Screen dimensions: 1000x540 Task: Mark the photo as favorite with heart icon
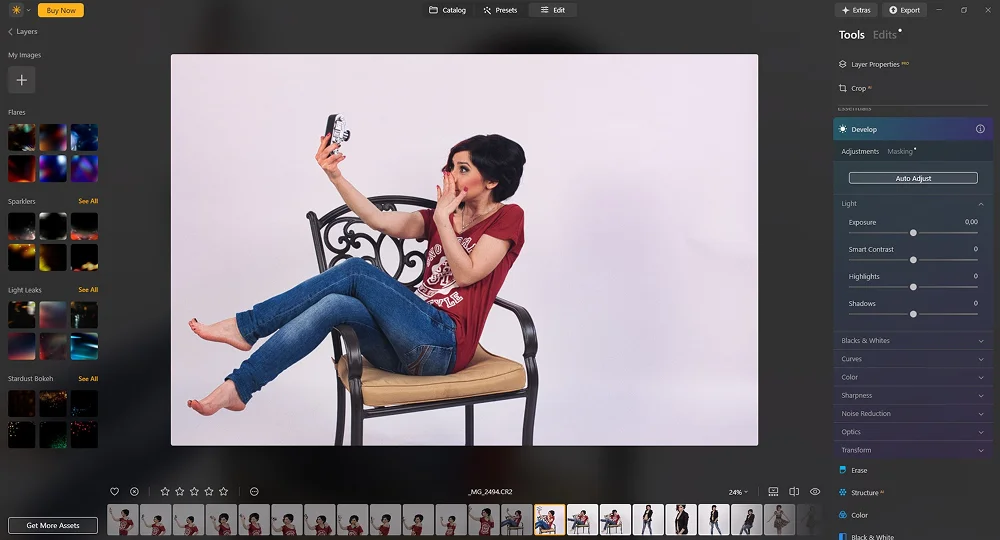pos(114,492)
